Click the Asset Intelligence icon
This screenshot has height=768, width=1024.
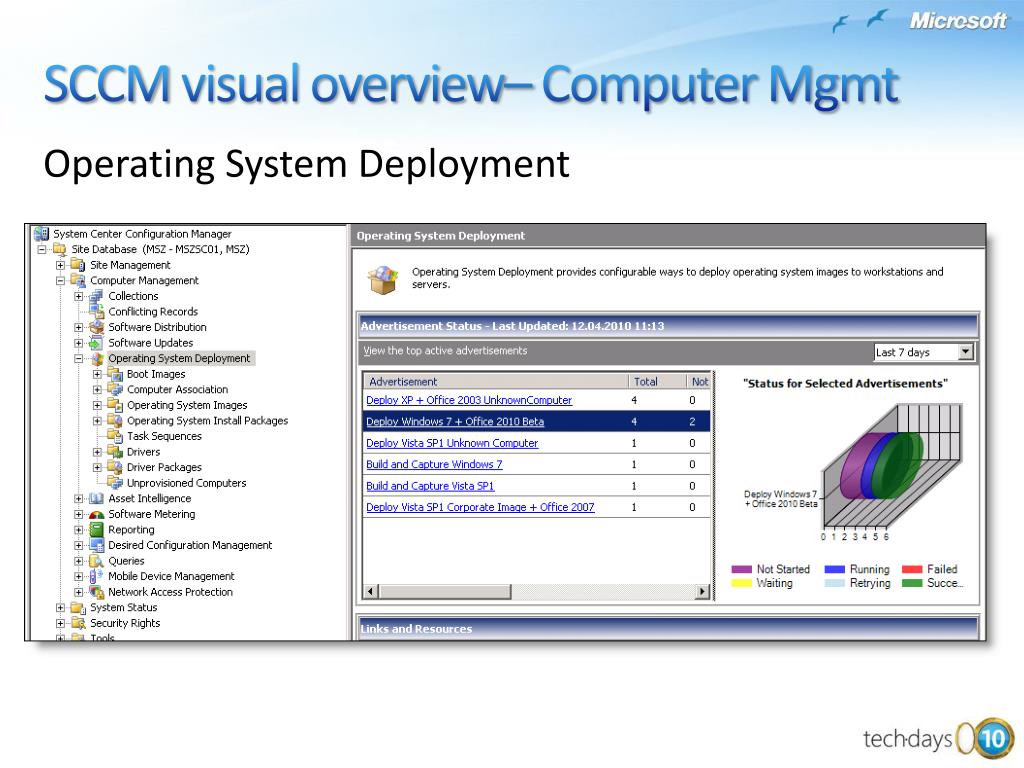coord(97,499)
